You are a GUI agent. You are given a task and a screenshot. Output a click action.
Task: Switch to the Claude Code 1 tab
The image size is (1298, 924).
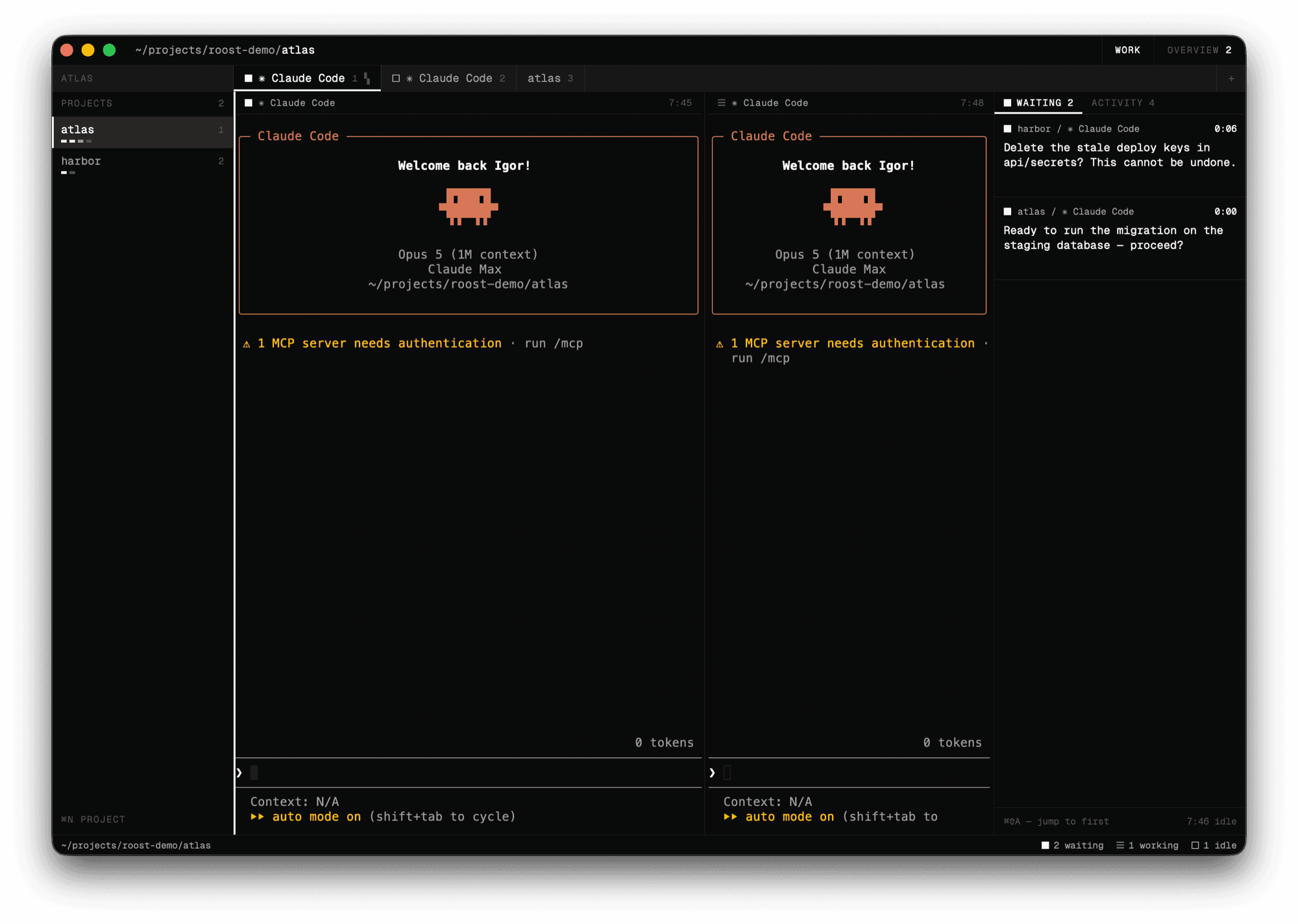[307, 79]
